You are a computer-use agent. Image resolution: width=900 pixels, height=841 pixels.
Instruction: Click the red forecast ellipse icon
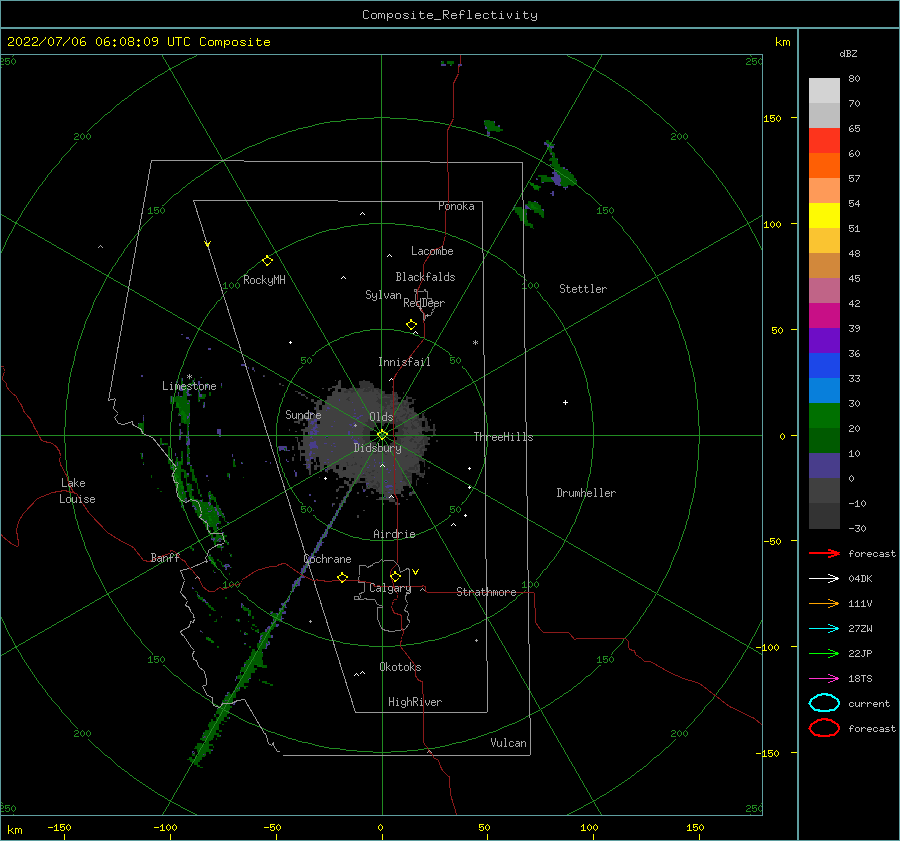[824, 728]
